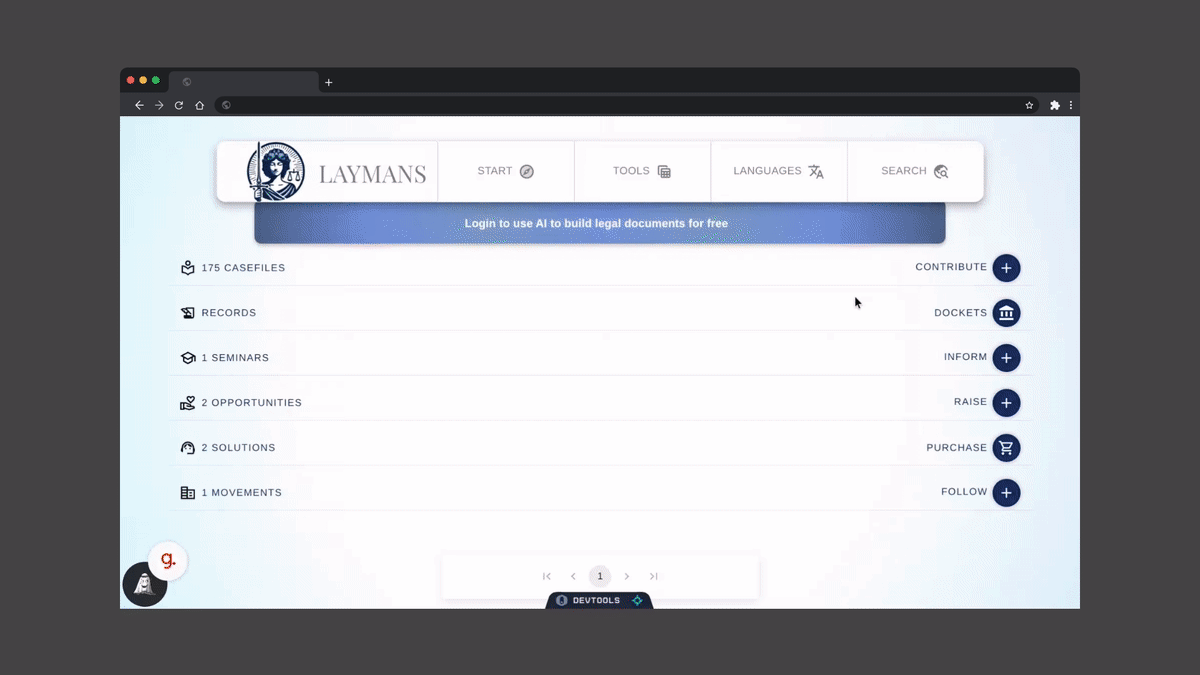Open the 1 Seminars section
1200x675 pixels.
tap(235, 358)
